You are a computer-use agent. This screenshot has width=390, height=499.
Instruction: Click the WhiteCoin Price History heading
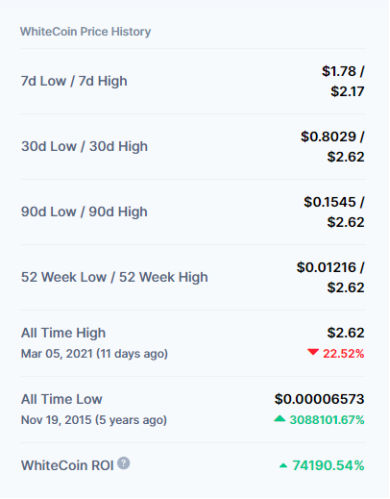pos(85,32)
